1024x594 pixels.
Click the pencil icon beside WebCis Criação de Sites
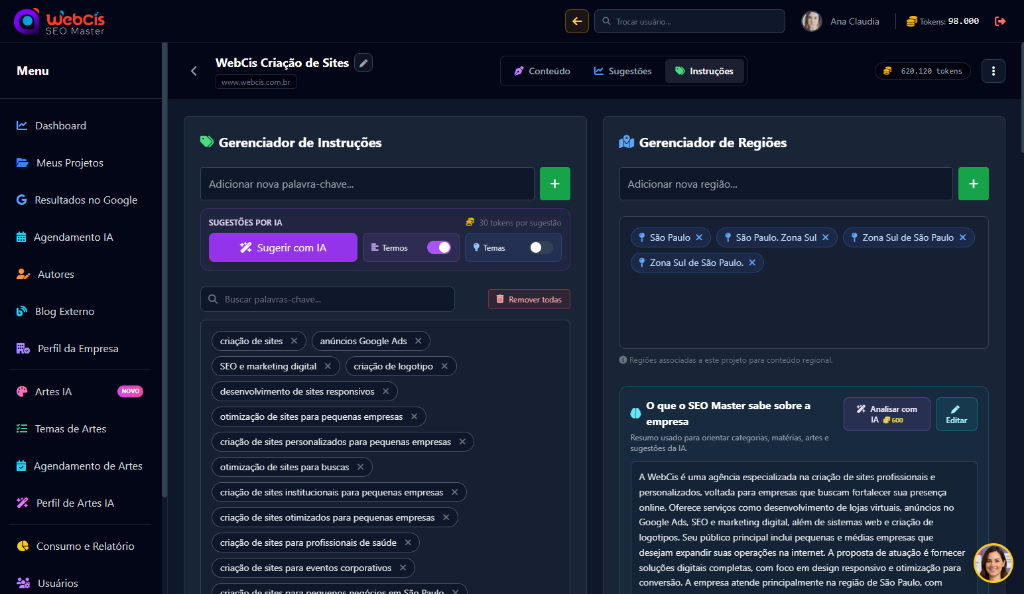coord(364,63)
